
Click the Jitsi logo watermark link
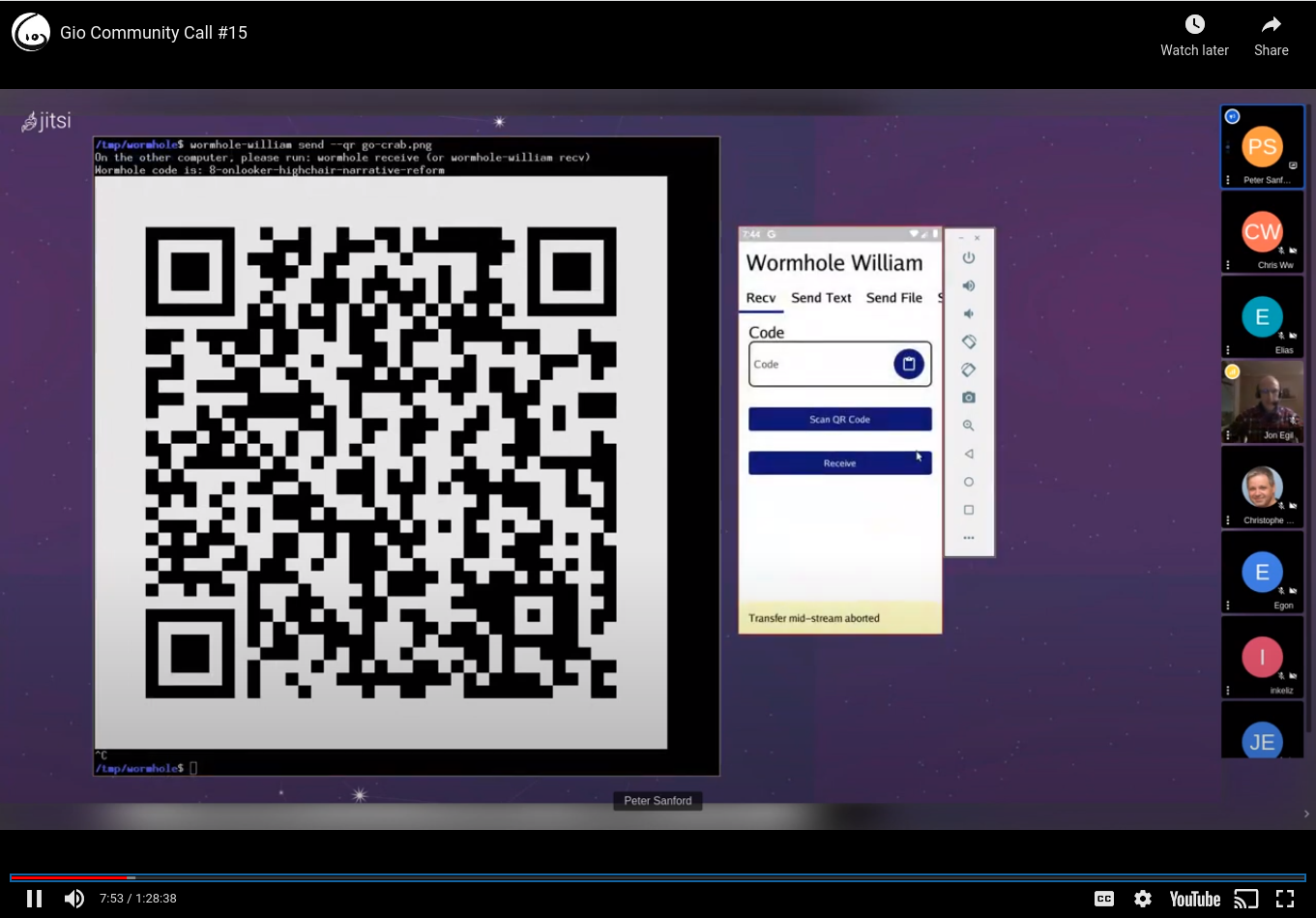[x=46, y=121]
